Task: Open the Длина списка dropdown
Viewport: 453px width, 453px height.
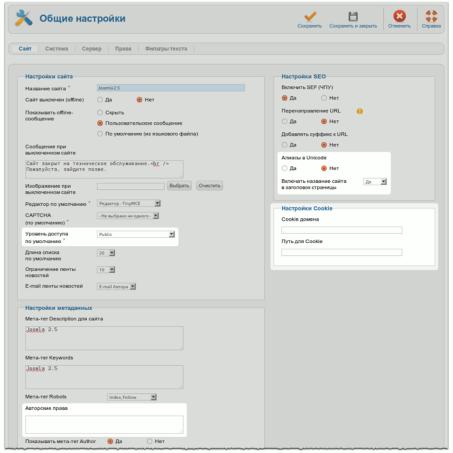Action: pyautogui.click(x=106, y=253)
